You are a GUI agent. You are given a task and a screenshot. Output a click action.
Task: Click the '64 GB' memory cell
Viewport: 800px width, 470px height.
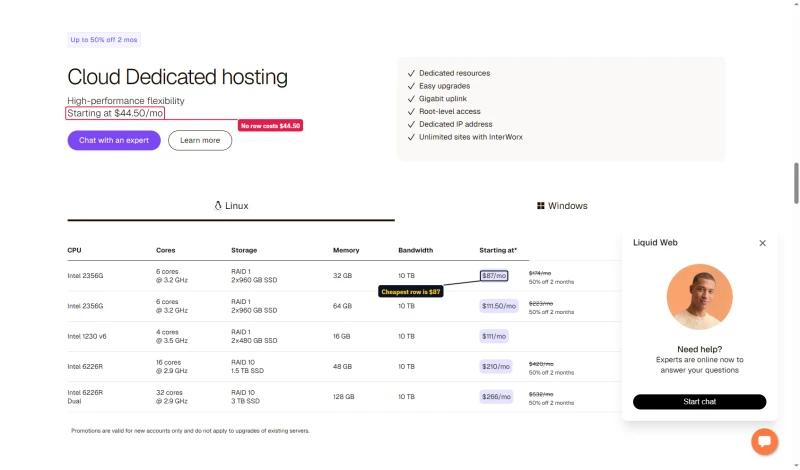tap(342, 306)
